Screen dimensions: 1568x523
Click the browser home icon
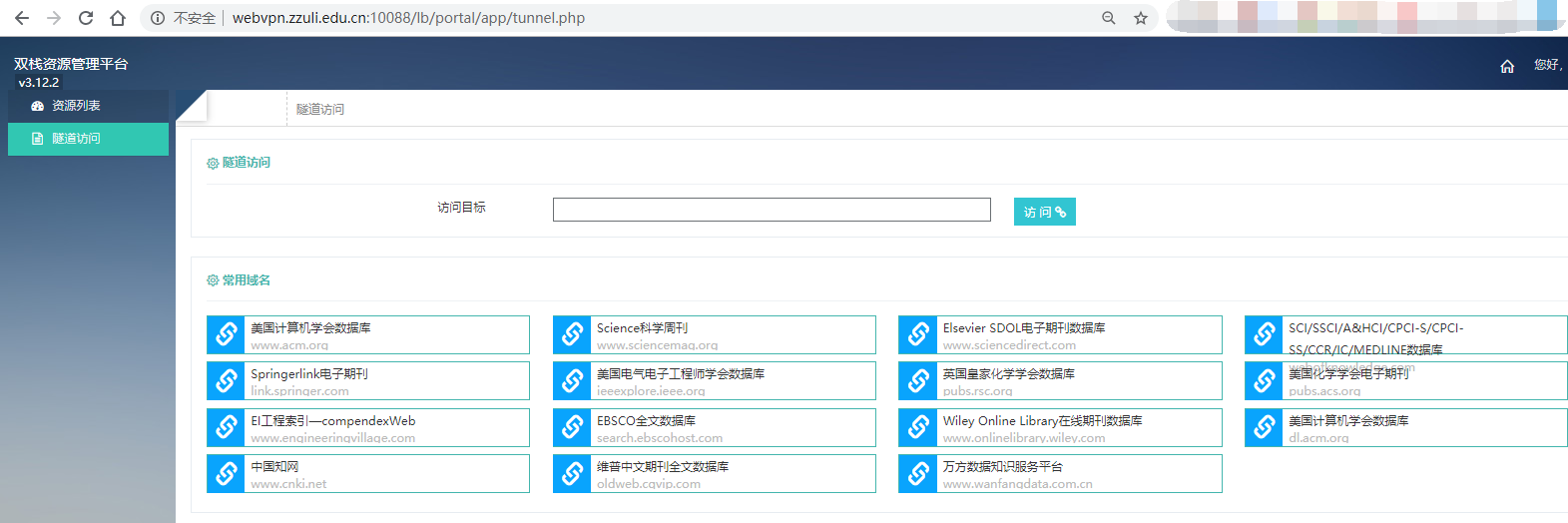(x=118, y=18)
